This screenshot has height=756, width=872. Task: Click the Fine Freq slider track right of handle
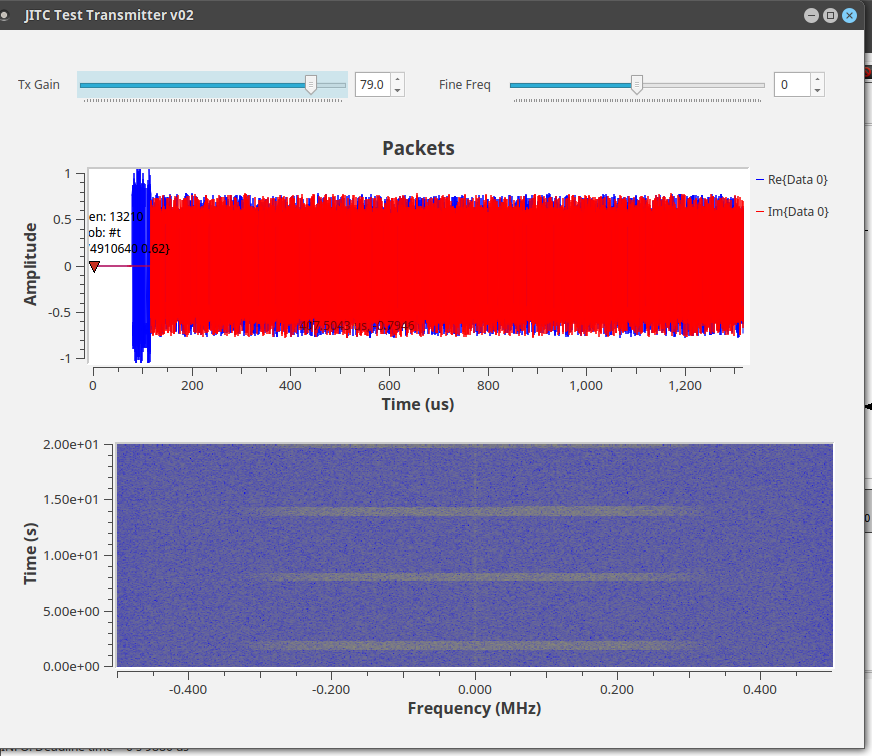[700, 85]
